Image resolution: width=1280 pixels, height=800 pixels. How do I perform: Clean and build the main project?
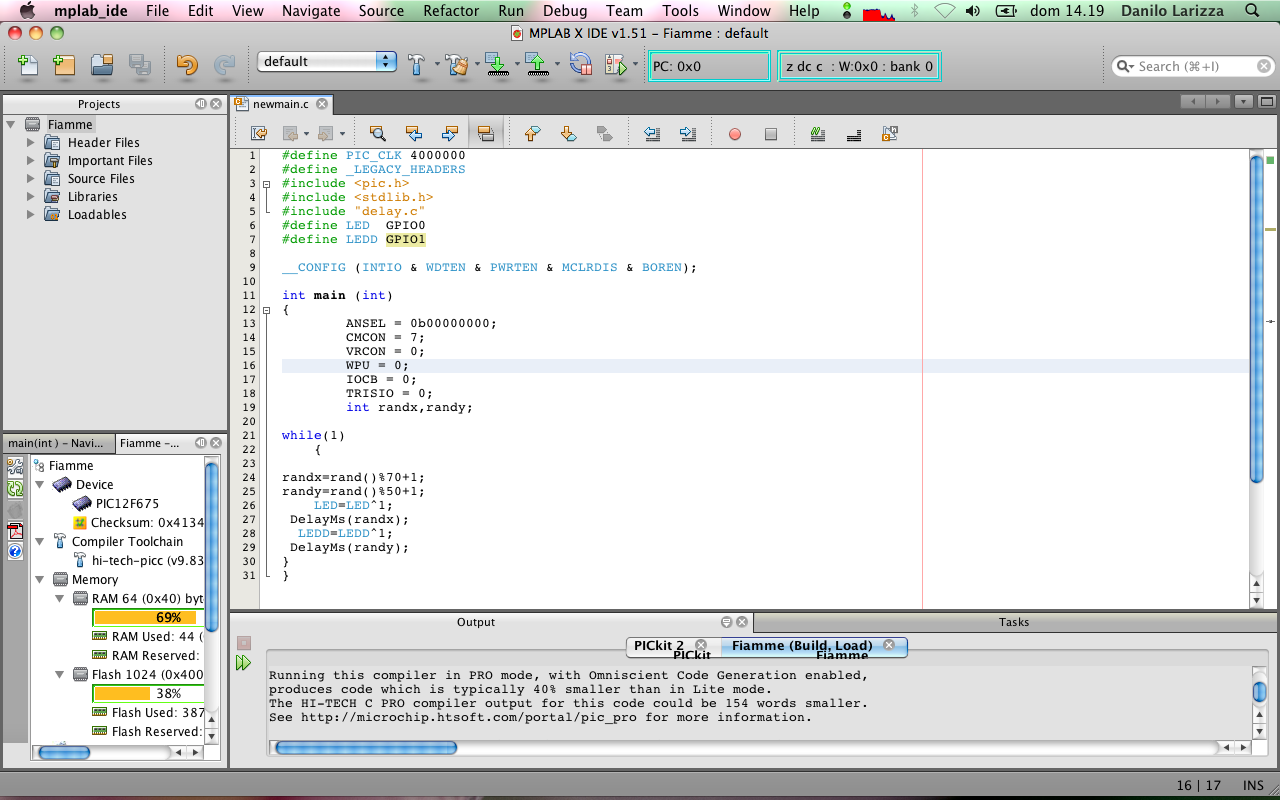pos(458,65)
